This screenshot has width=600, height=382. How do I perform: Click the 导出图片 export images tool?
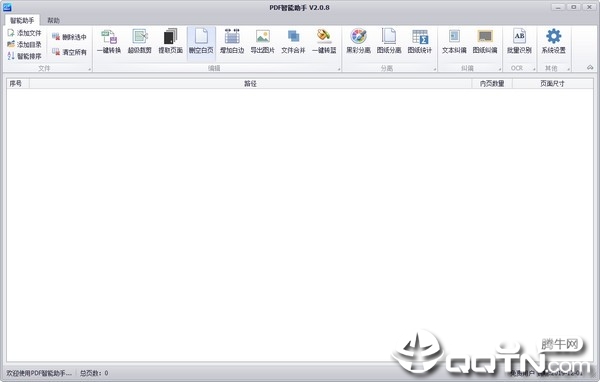tap(262, 42)
